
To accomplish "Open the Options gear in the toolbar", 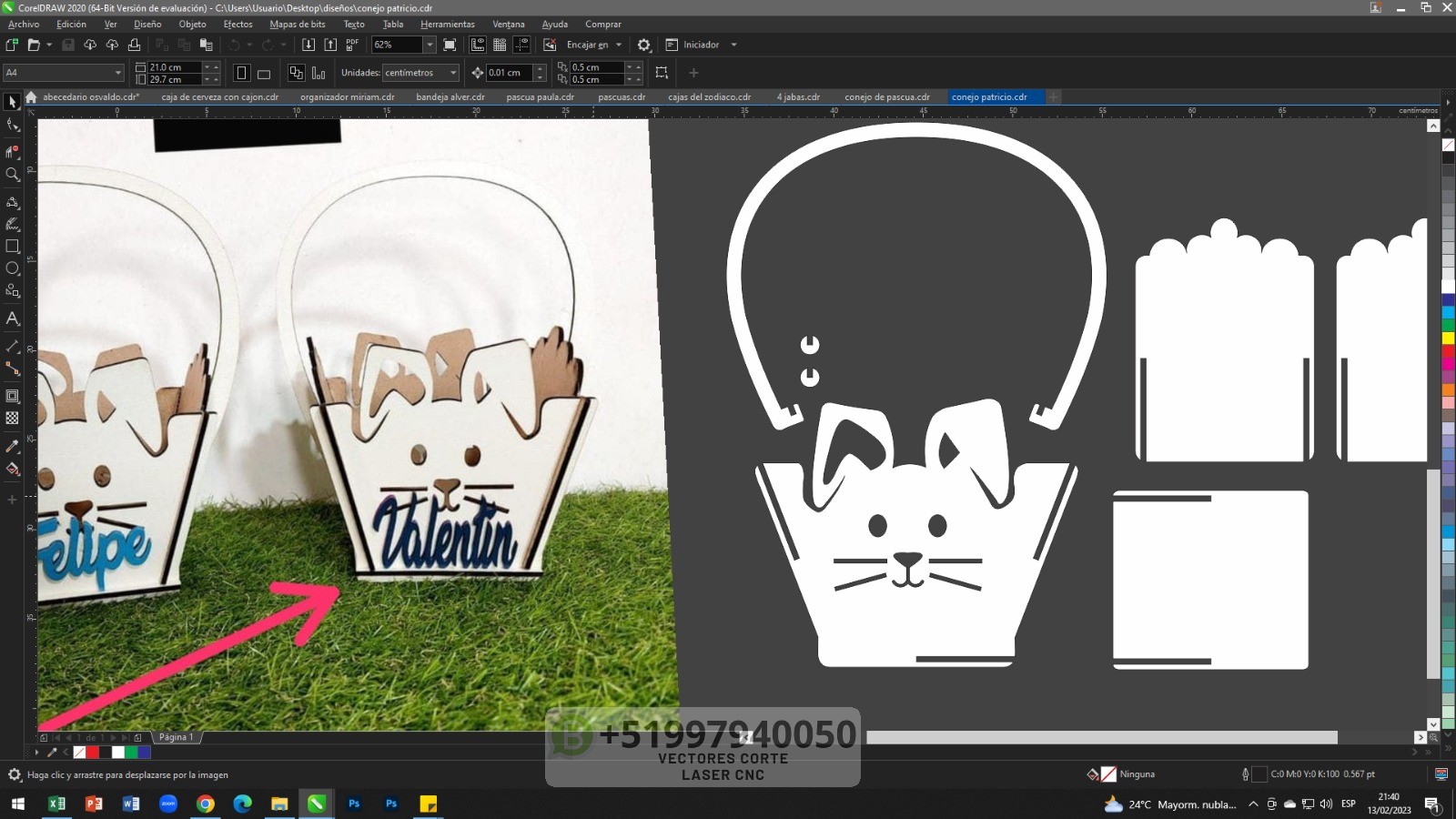I will [644, 45].
